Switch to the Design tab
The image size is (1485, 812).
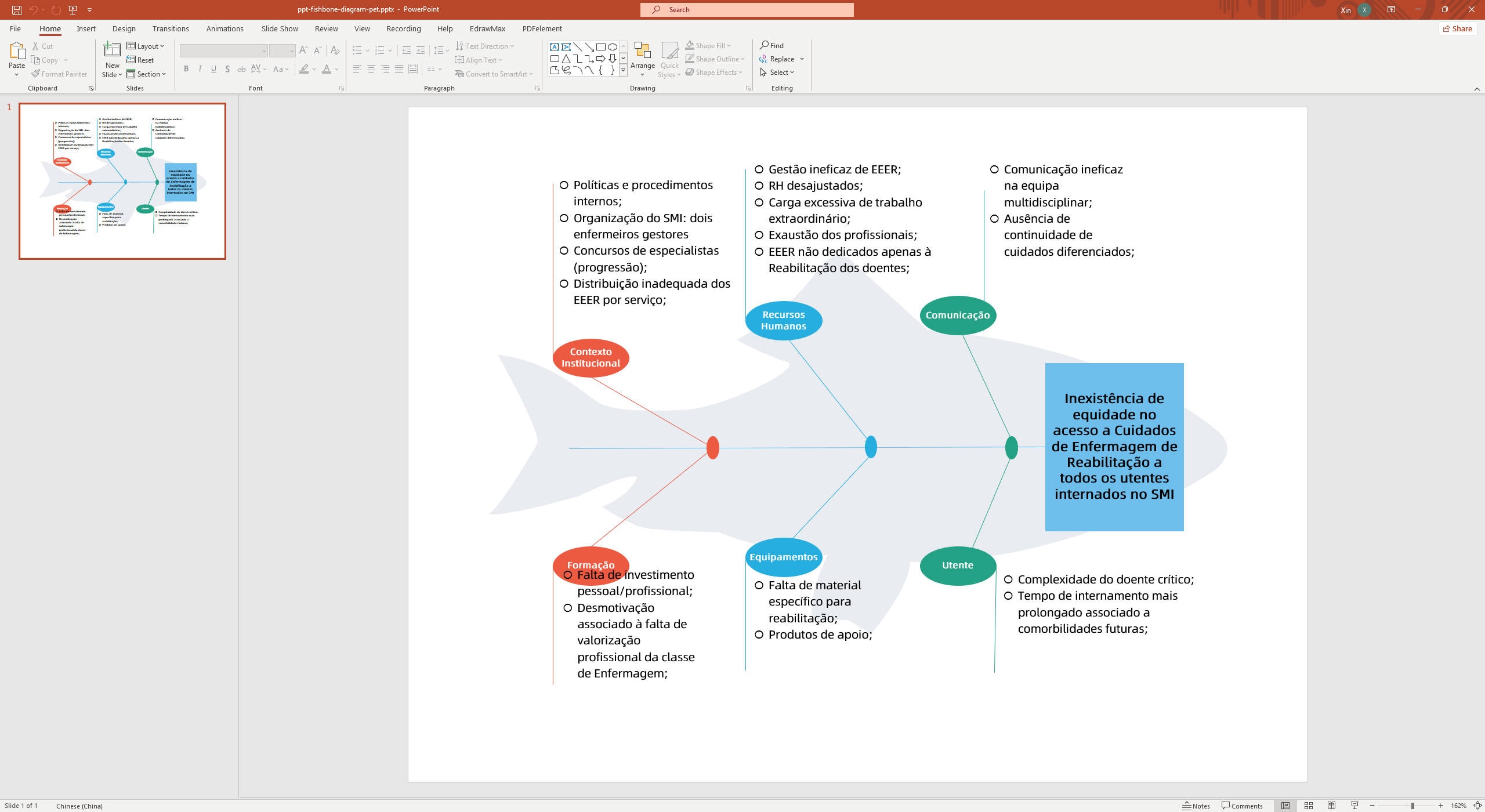point(124,28)
